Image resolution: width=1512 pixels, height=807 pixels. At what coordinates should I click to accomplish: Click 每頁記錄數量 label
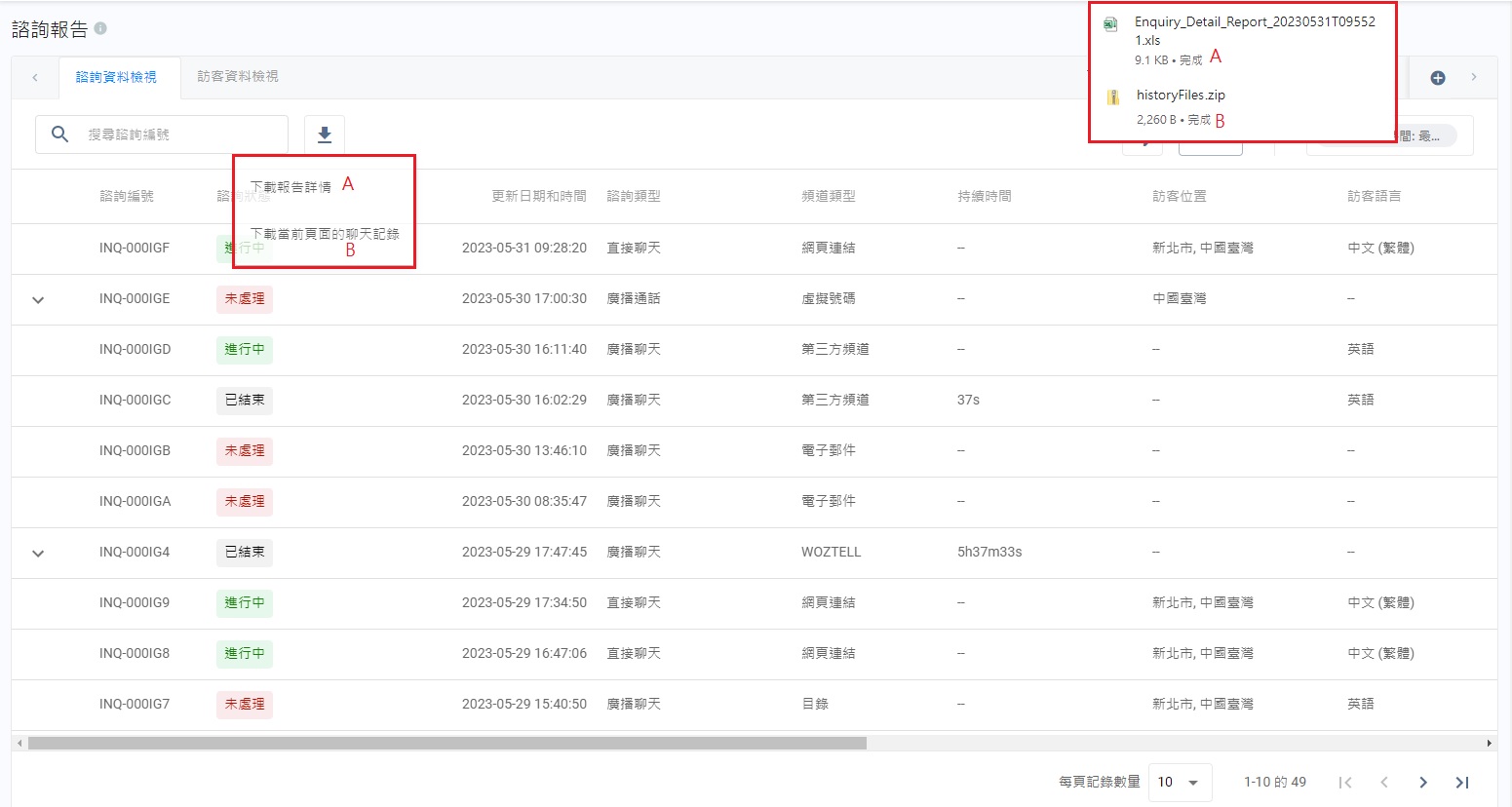click(1100, 782)
